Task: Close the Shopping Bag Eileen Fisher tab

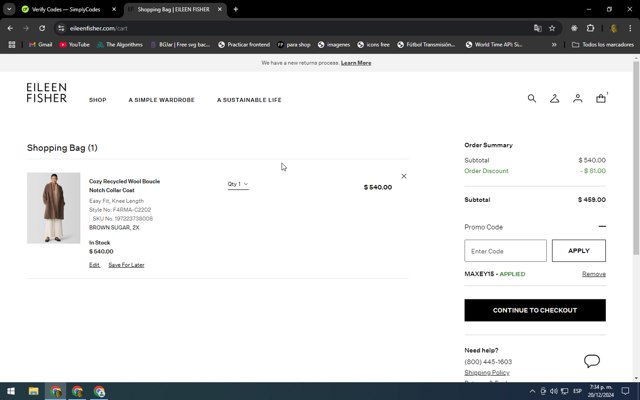Action: pyautogui.click(x=220, y=9)
